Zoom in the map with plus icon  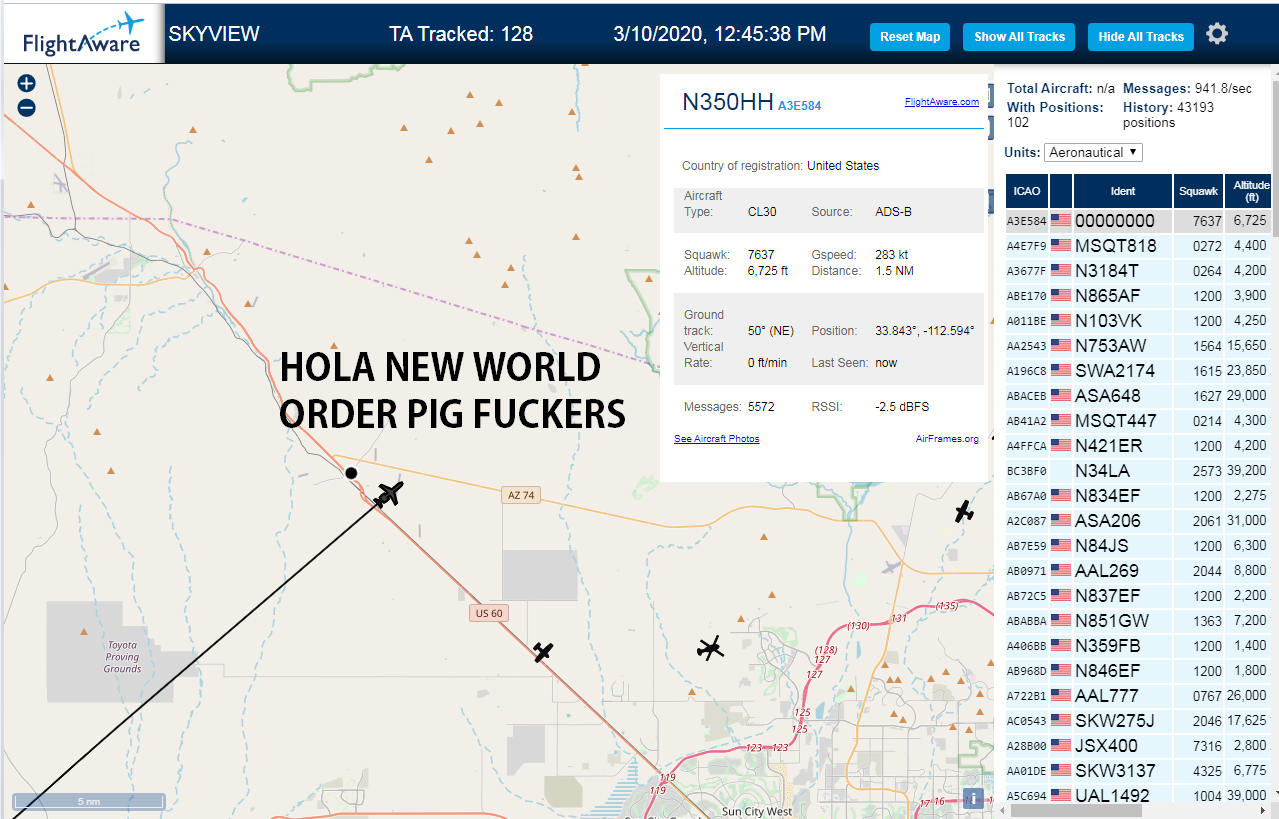26,84
